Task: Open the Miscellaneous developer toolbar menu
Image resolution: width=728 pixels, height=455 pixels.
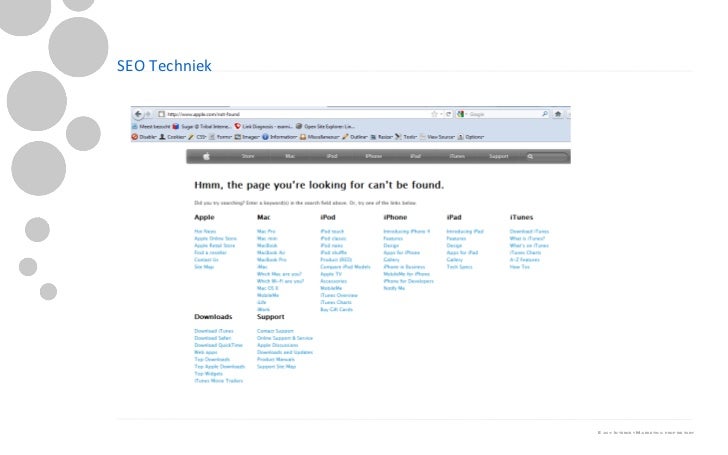Action: 320,137
